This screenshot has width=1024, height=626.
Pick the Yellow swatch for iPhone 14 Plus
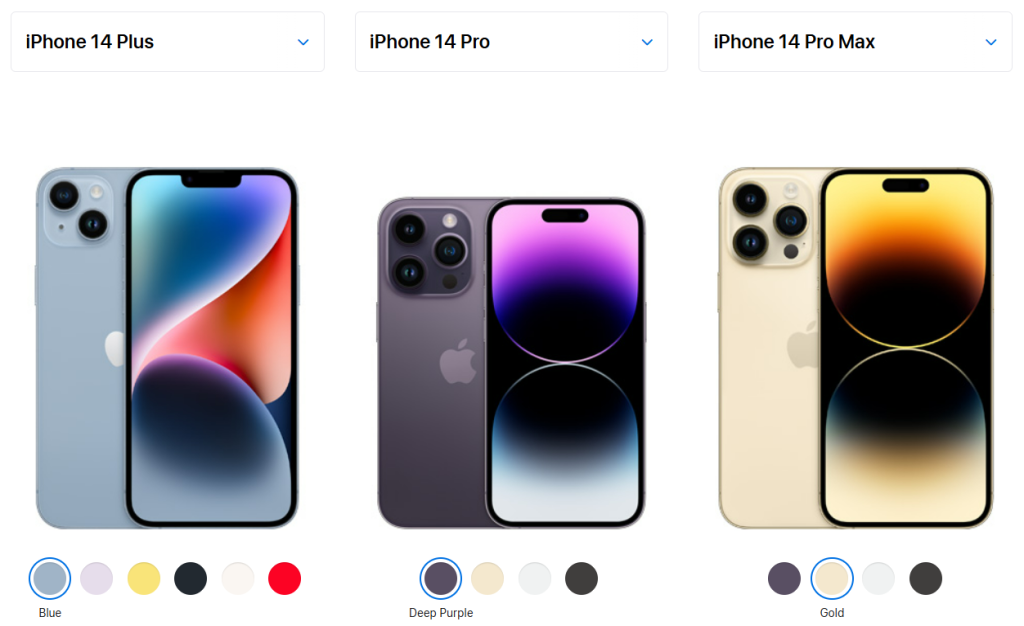coord(144,578)
